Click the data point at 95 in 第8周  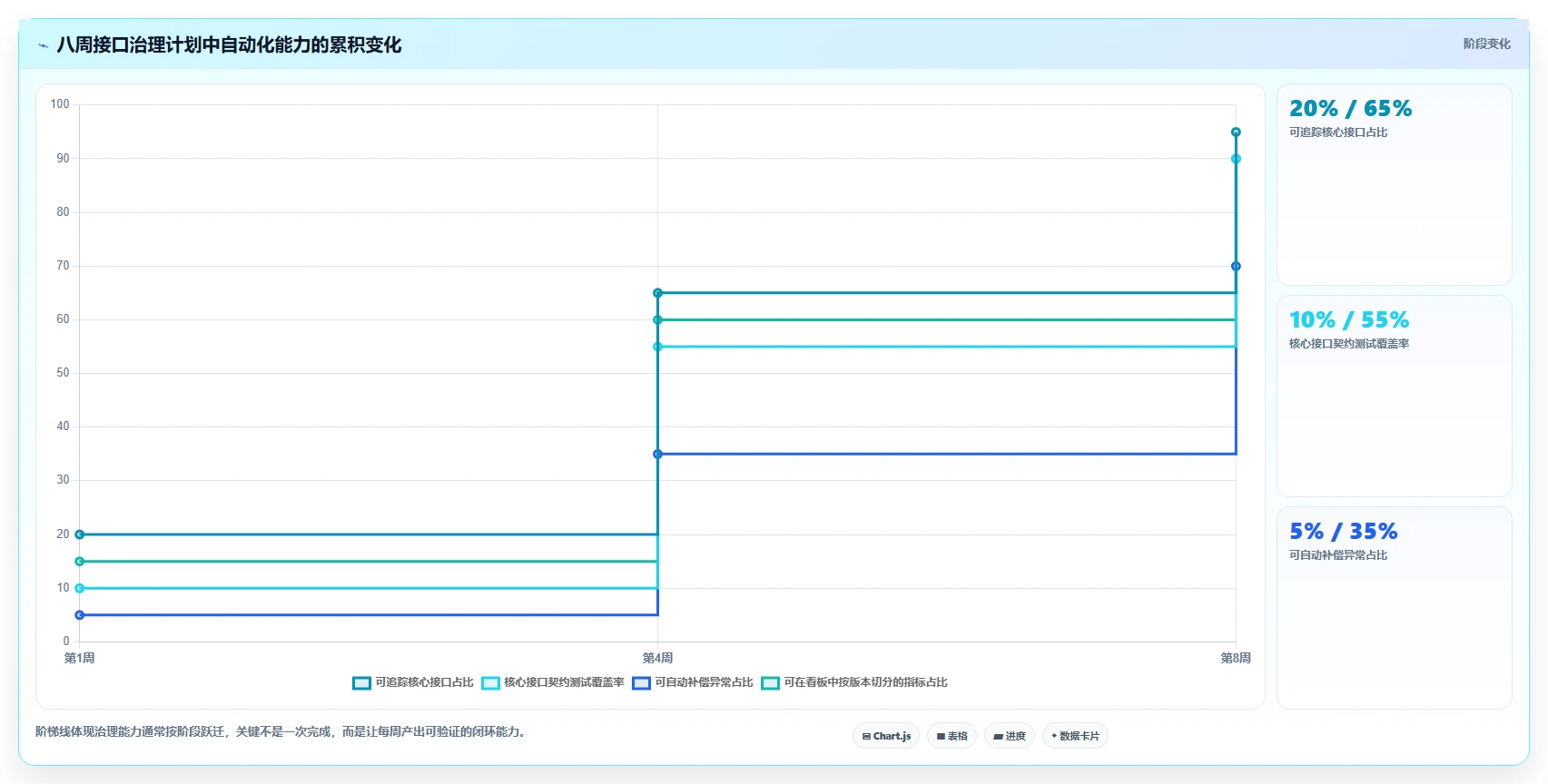[1236, 132]
